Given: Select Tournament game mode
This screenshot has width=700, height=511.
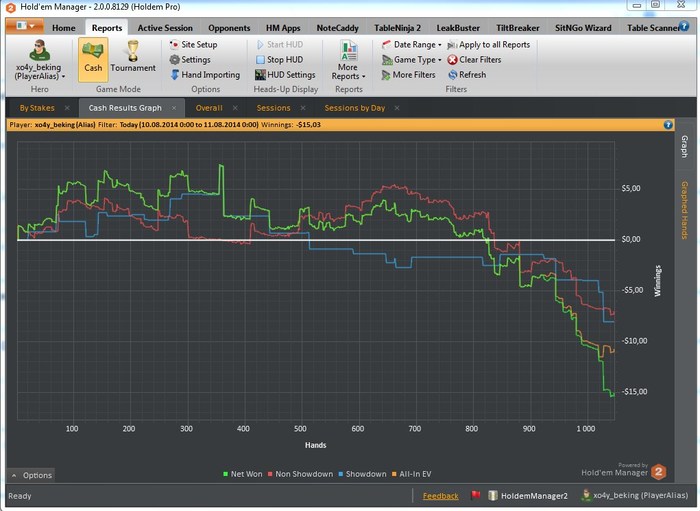Looking at the screenshot, I should (x=133, y=57).
